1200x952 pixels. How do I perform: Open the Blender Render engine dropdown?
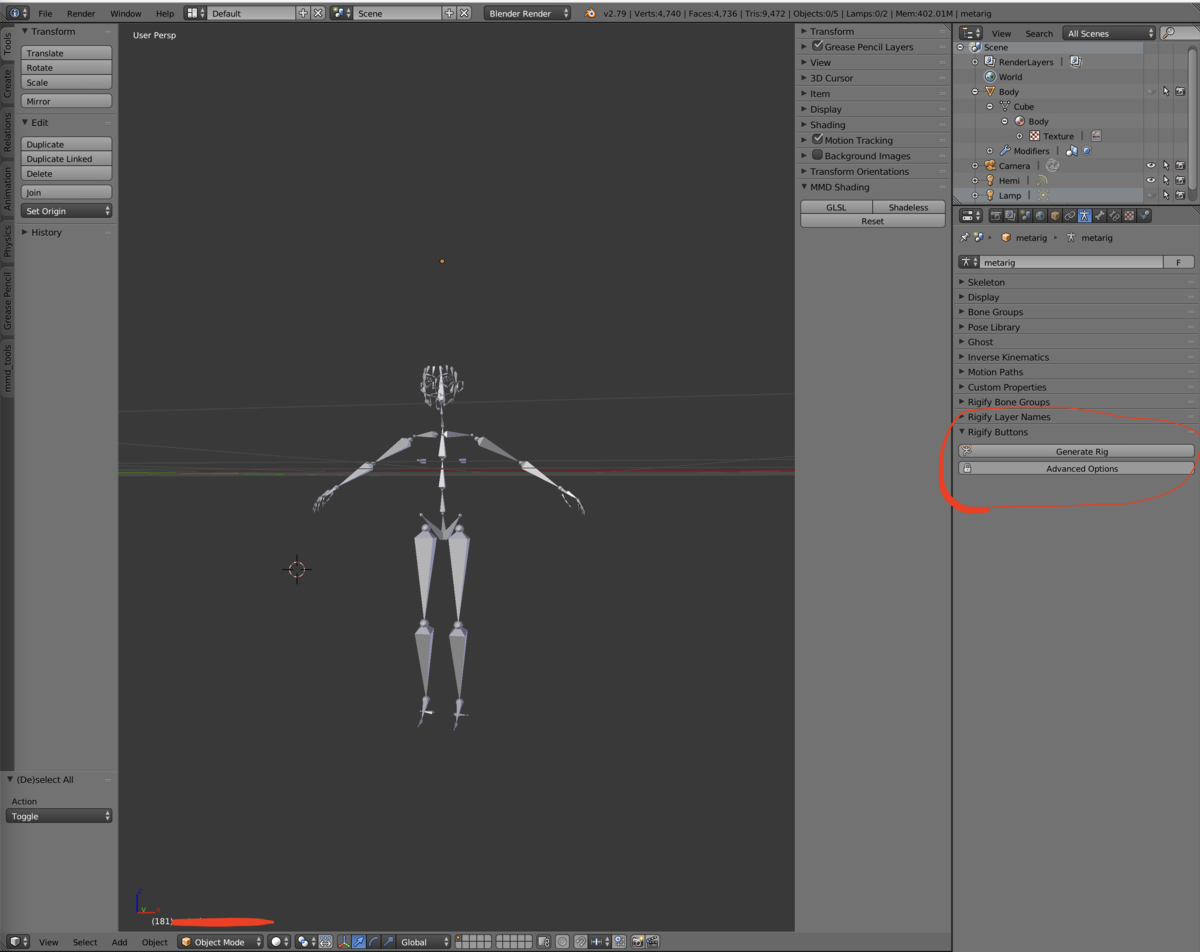coord(528,13)
